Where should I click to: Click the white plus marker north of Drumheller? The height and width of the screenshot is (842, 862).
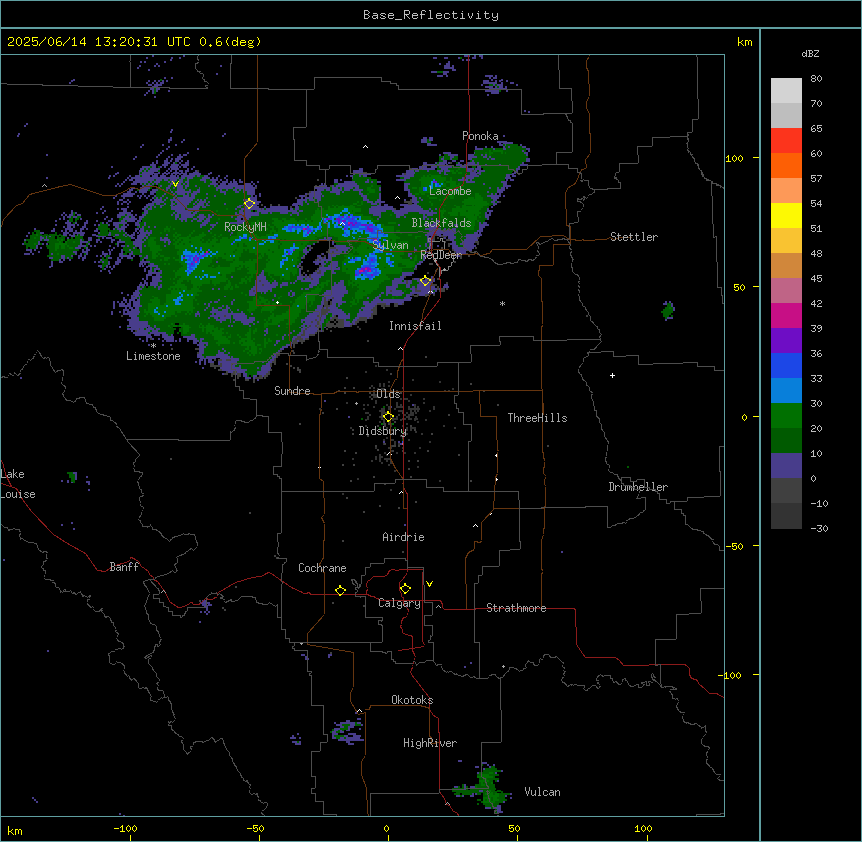click(x=612, y=375)
